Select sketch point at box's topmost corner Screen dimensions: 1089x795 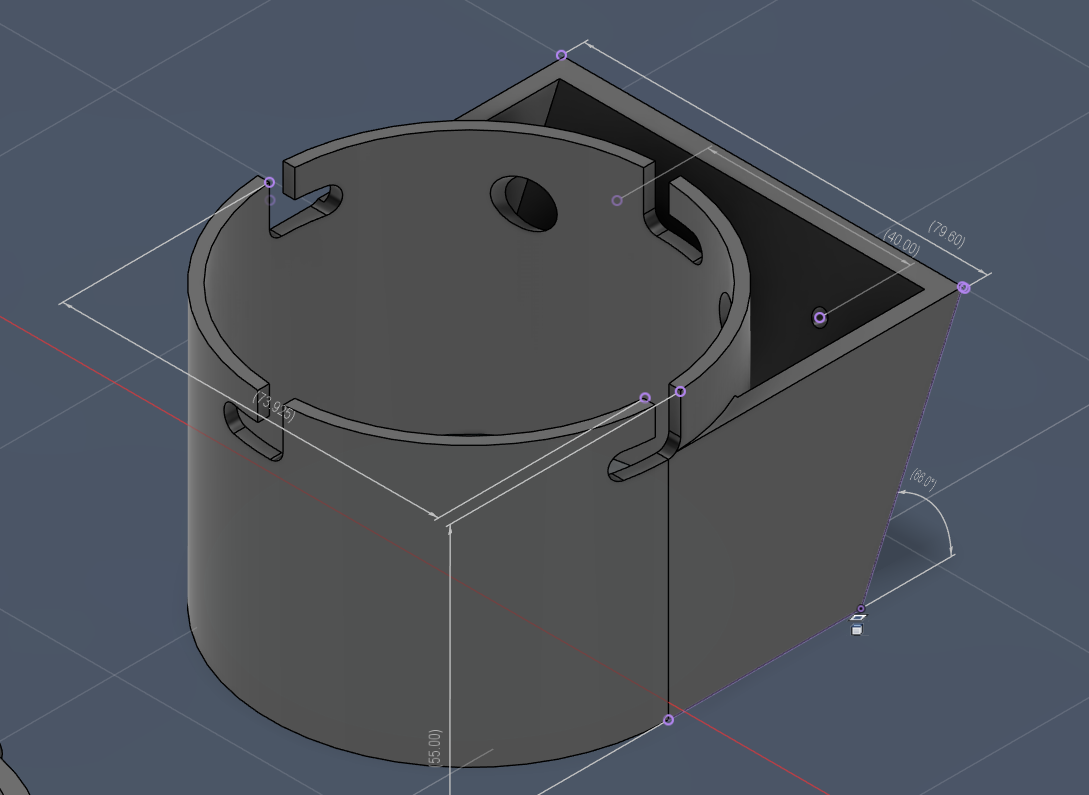click(x=562, y=55)
